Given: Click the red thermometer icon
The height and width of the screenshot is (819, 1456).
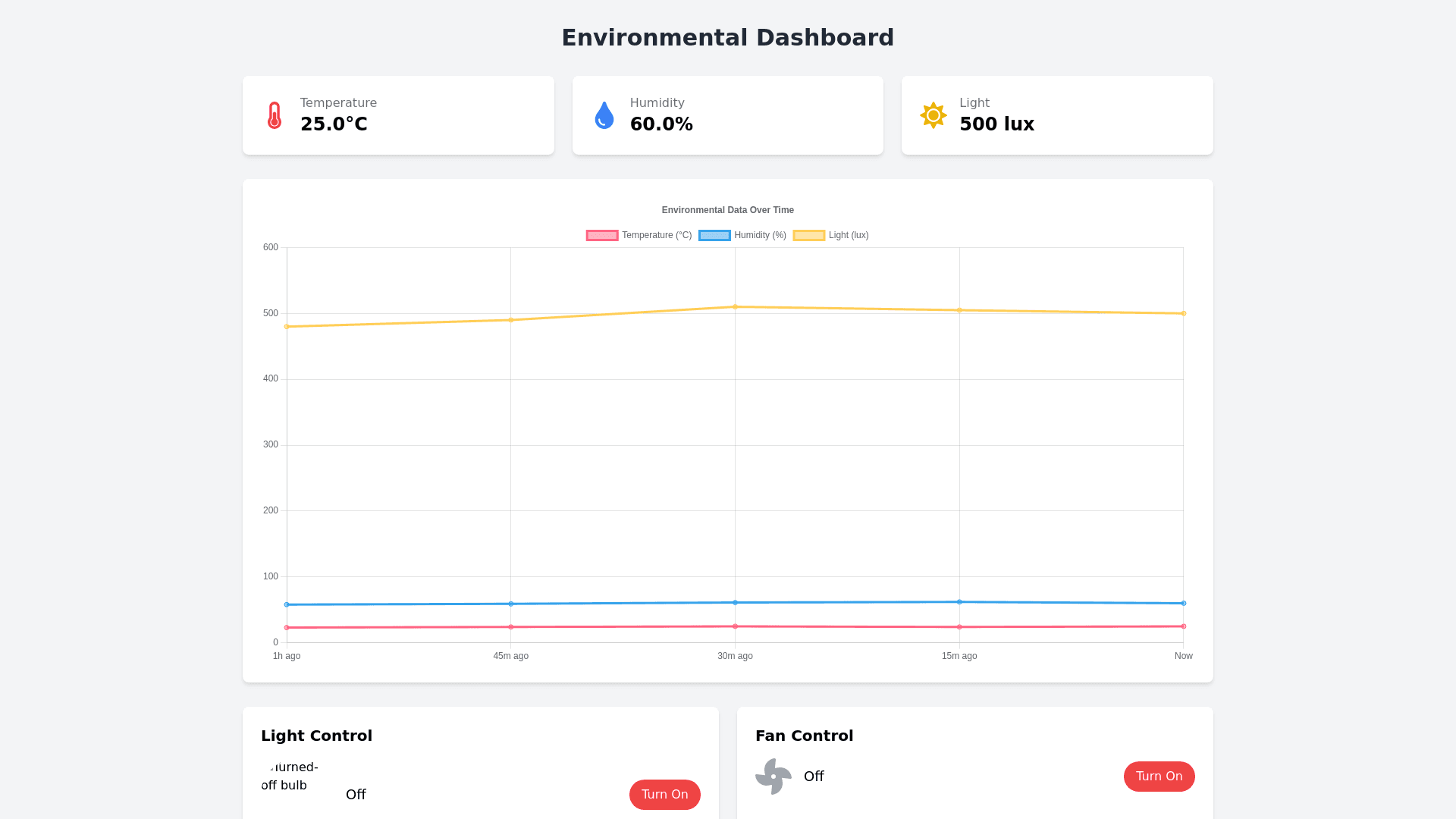Looking at the screenshot, I should pos(275,115).
